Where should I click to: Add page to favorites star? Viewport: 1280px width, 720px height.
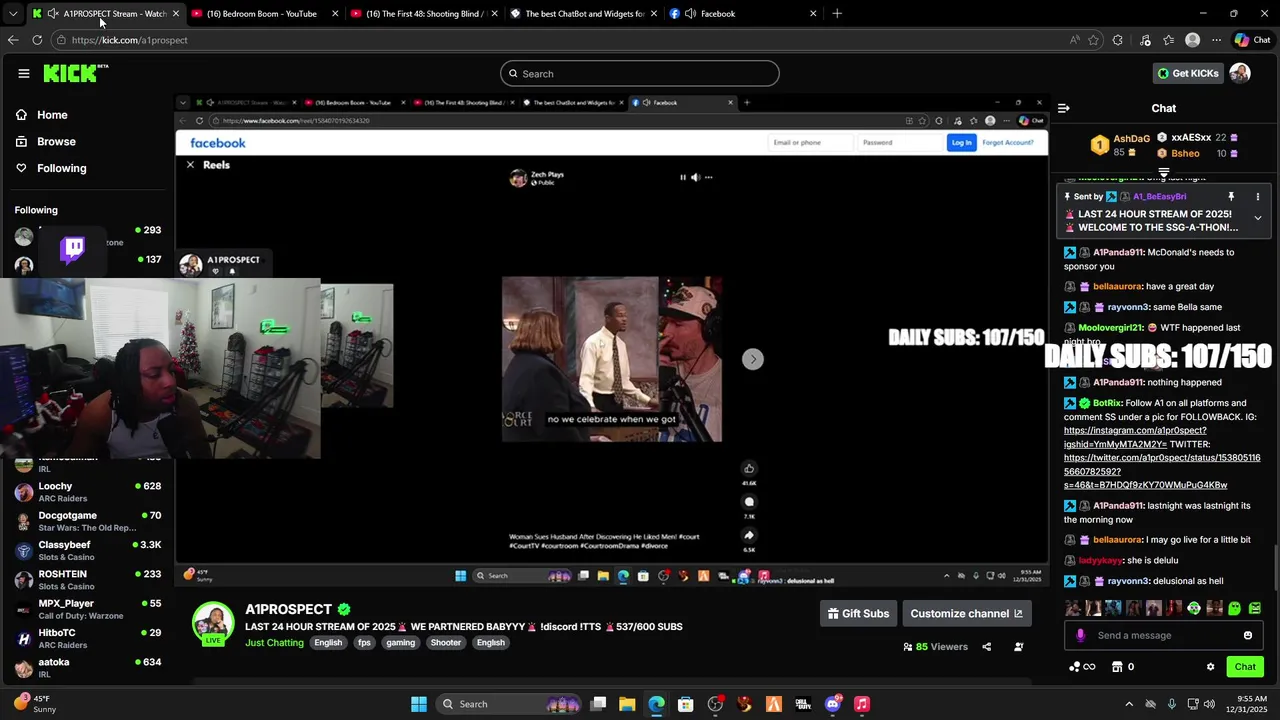[1093, 40]
